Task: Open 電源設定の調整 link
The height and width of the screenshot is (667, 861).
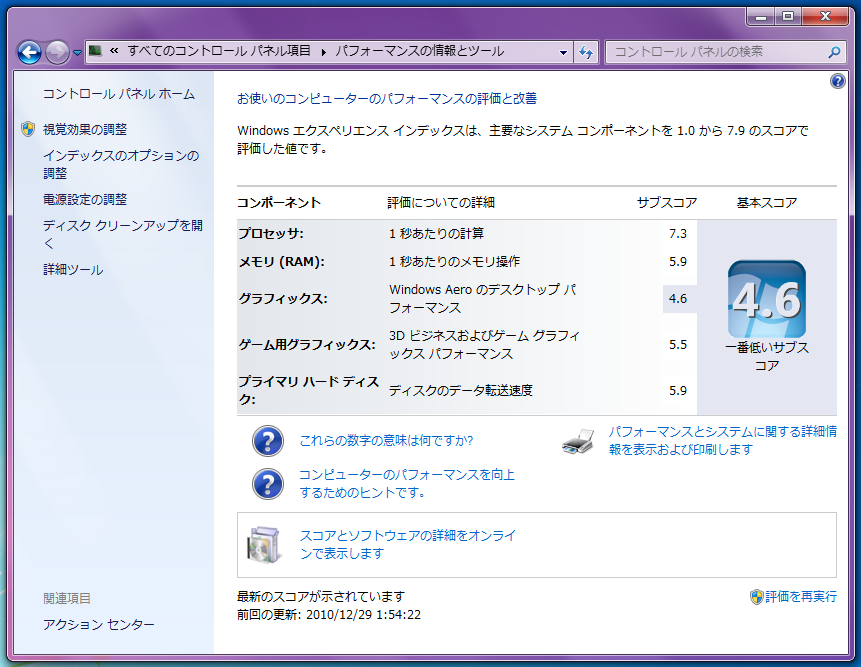Action: (85, 199)
